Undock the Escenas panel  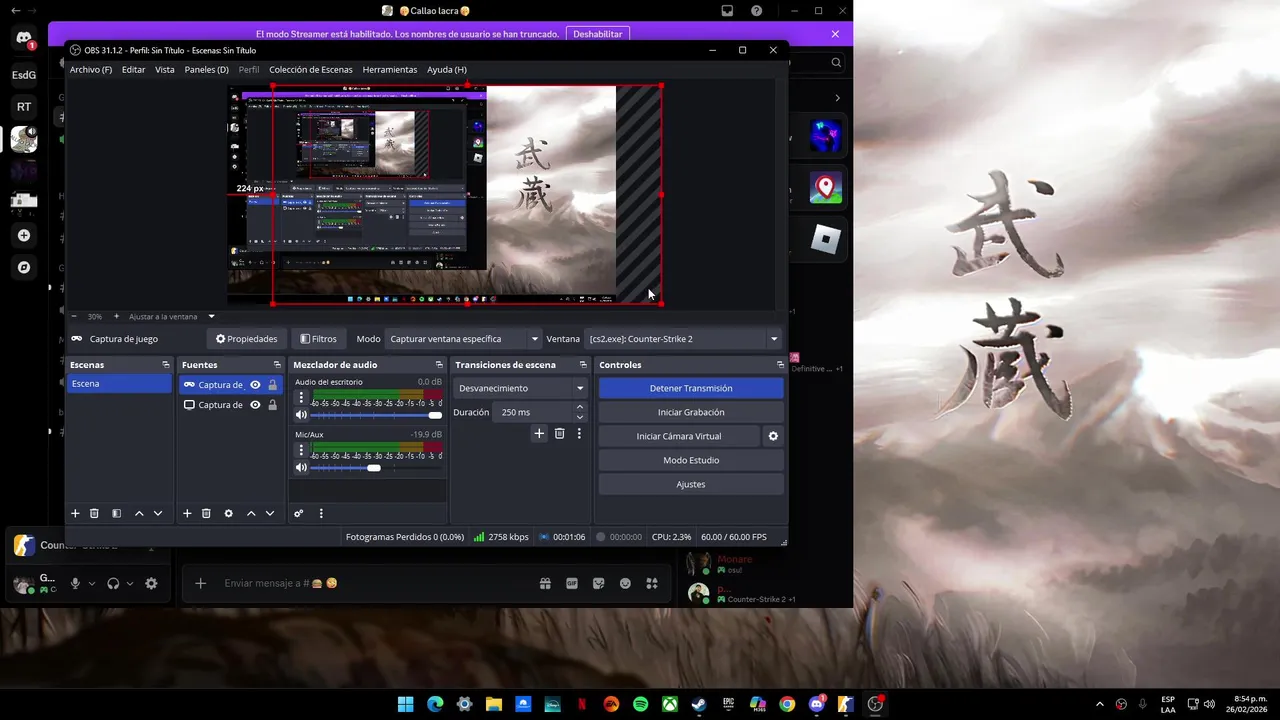point(166,365)
